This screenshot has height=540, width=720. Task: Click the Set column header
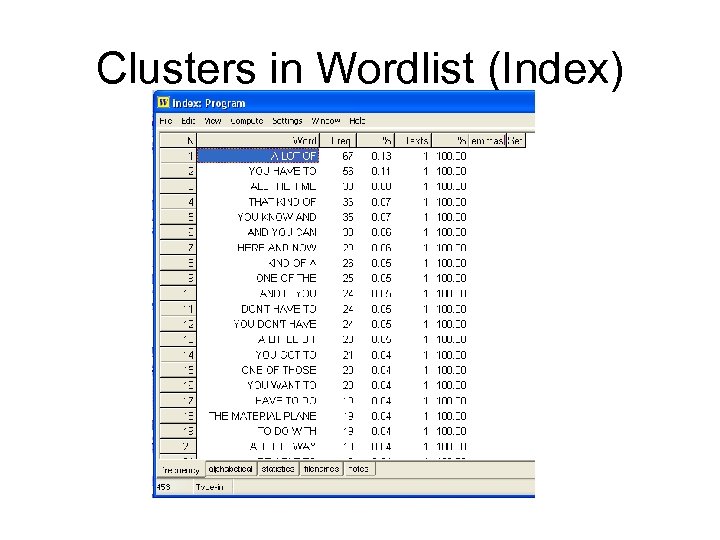click(515, 141)
